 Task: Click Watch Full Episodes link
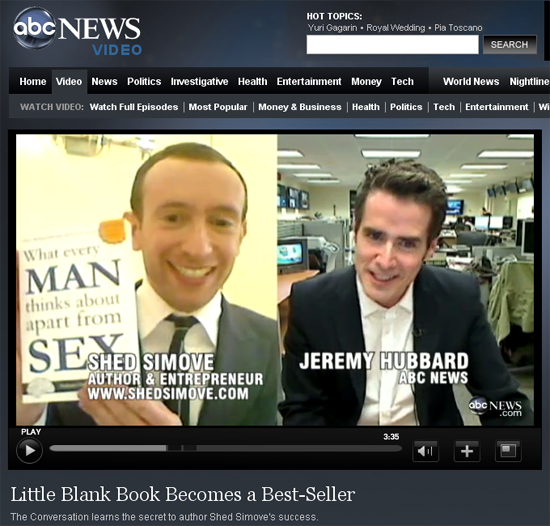[134, 107]
